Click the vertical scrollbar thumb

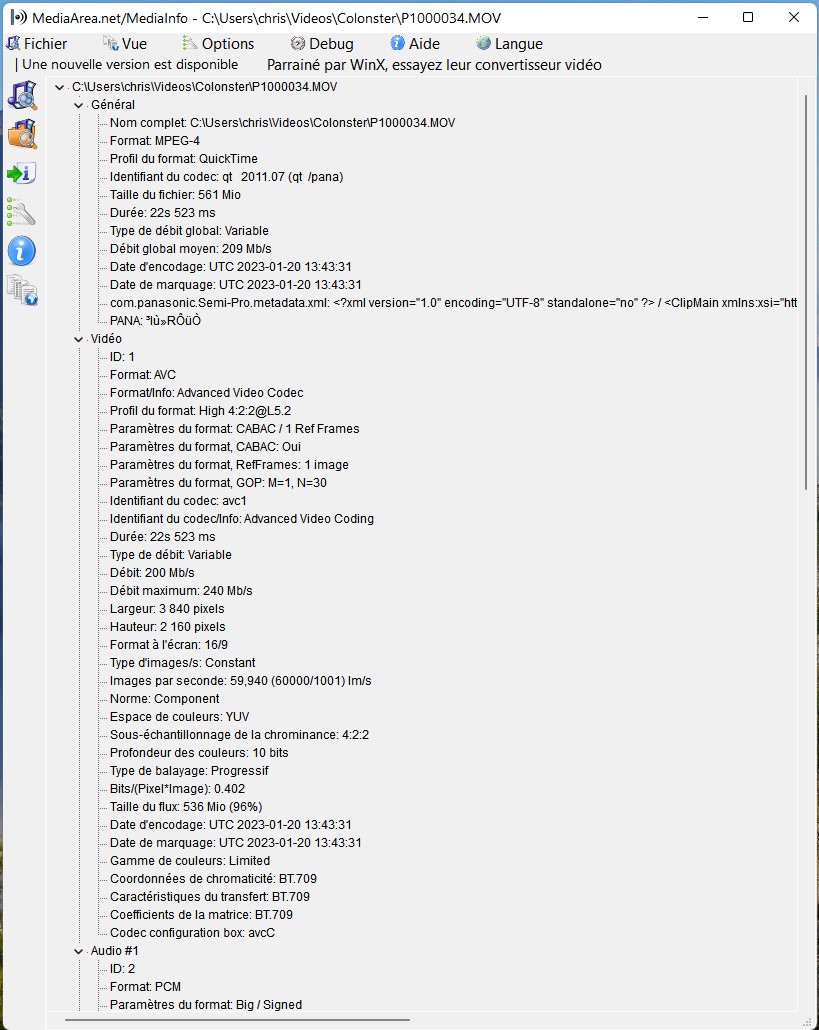pos(806,292)
